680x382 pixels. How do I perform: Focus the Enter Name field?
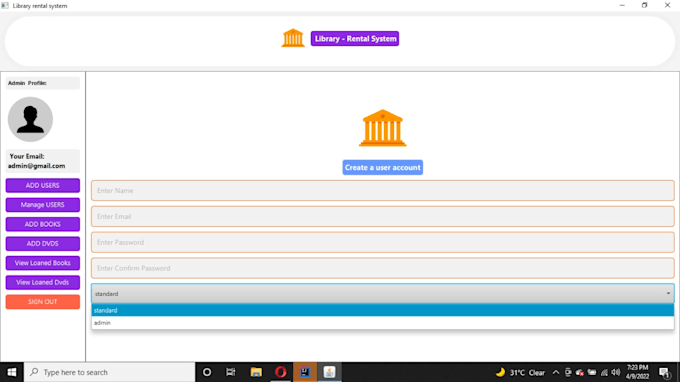tap(382, 190)
